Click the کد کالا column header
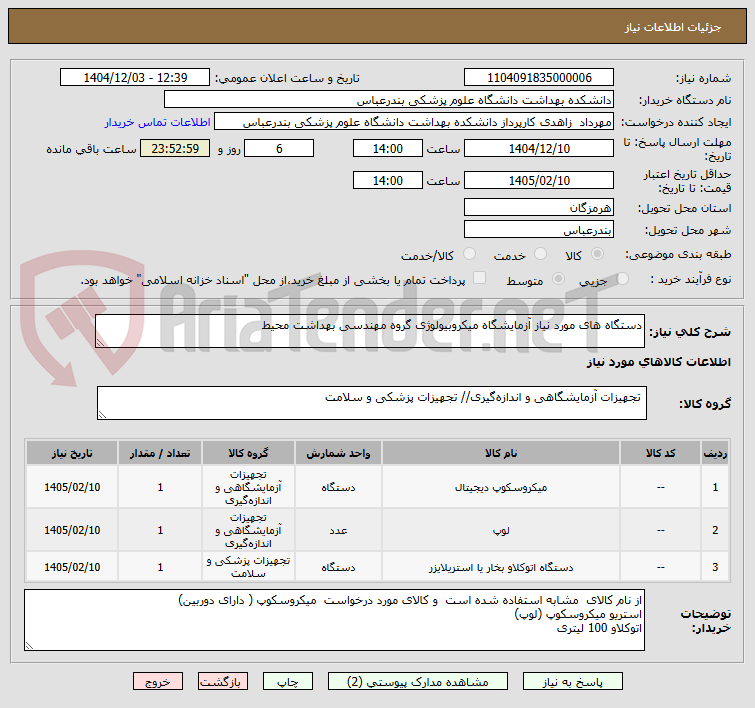The image size is (755, 708). (x=660, y=453)
